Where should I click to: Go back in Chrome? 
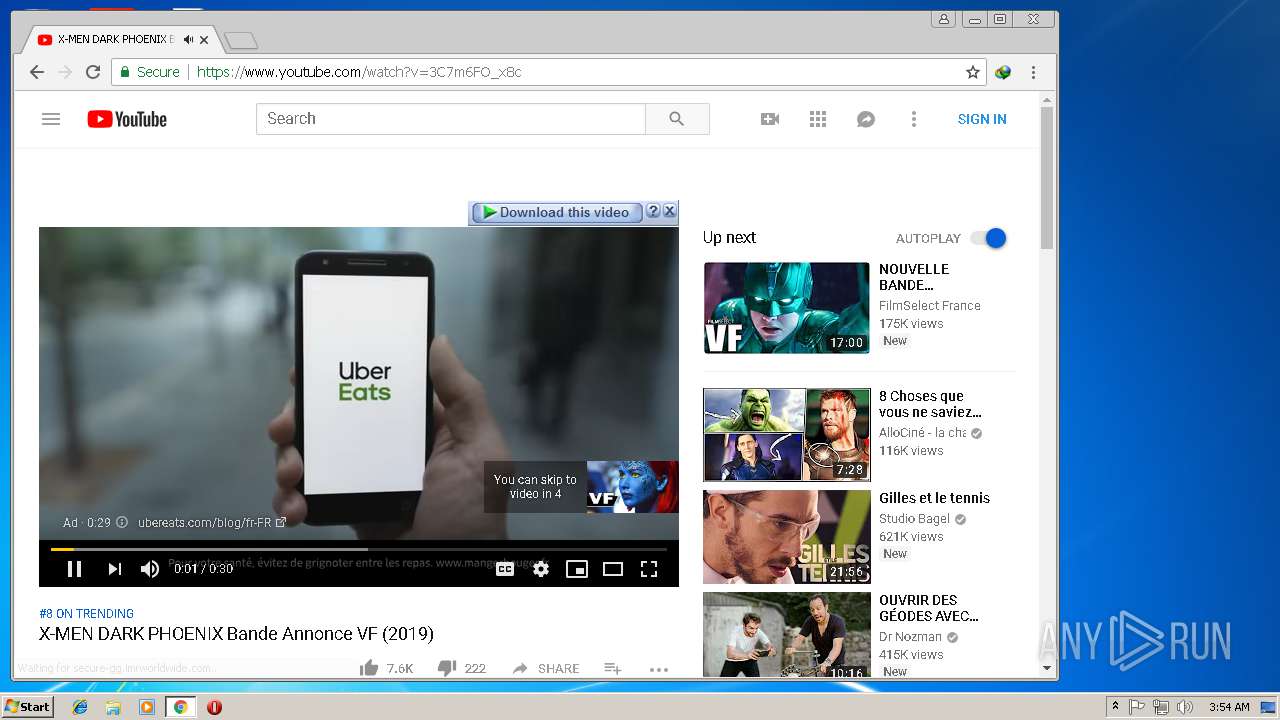[37, 72]
